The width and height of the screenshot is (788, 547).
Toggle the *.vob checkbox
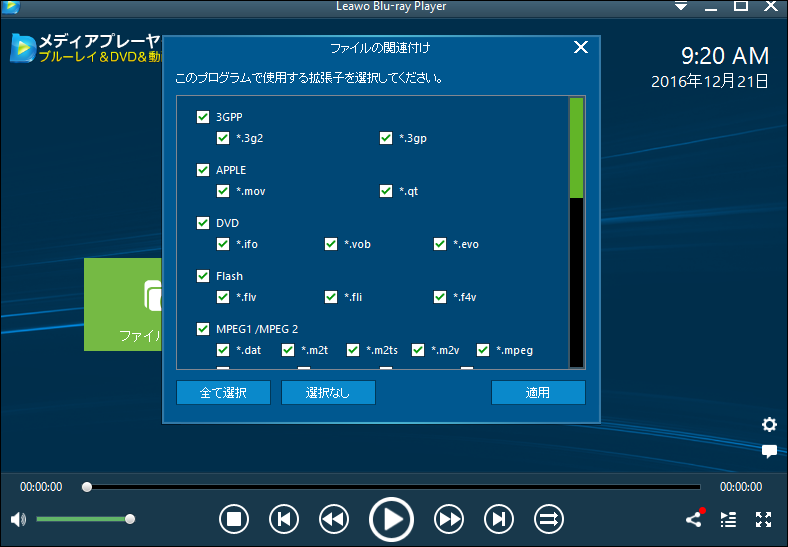331,244
